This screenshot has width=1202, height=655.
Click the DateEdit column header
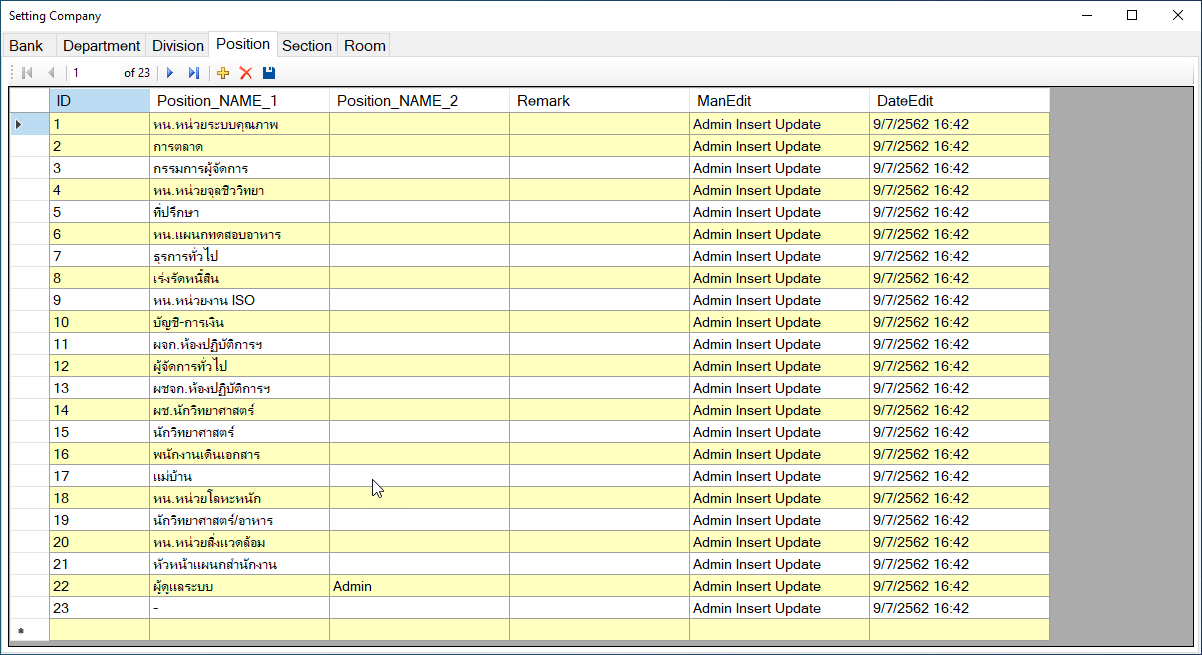pyautogui.click(x=959, y=100)
